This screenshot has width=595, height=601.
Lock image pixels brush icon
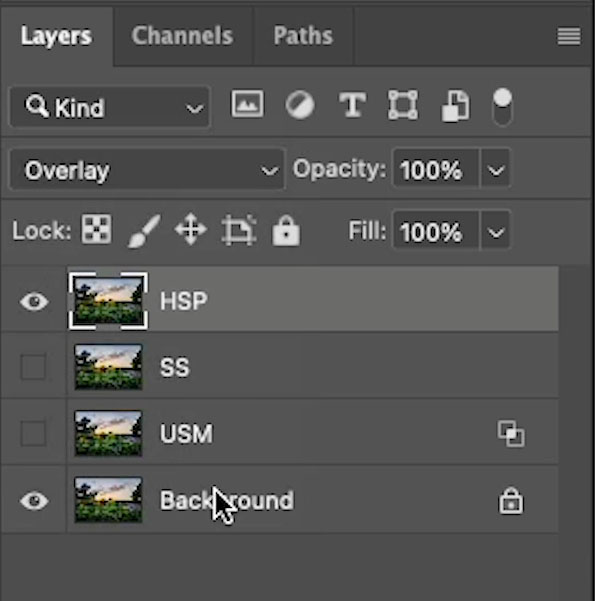coord(144,231)
